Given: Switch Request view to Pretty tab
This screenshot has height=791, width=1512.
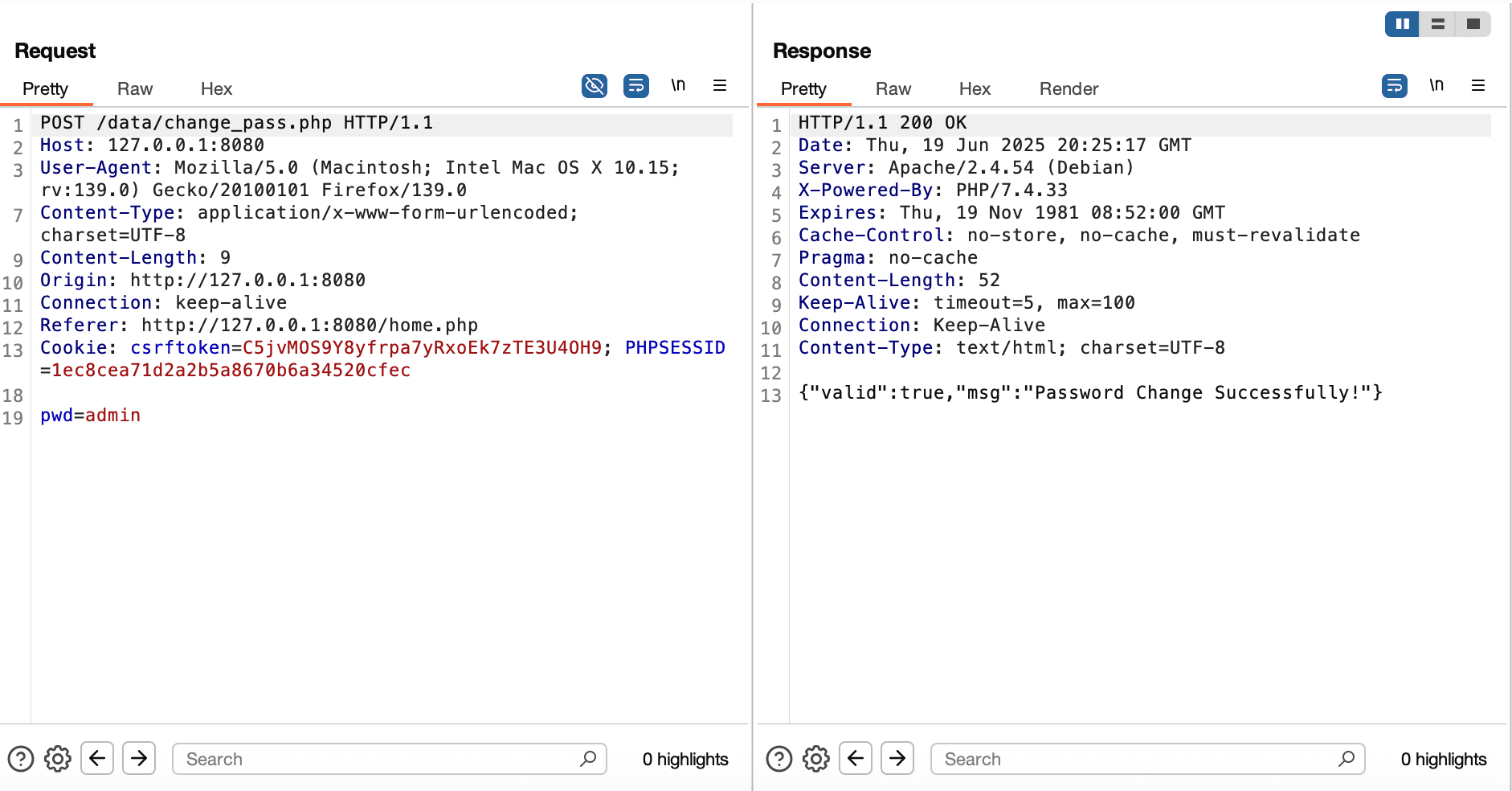Looking at the screenshot, I should tap(45, 88).
